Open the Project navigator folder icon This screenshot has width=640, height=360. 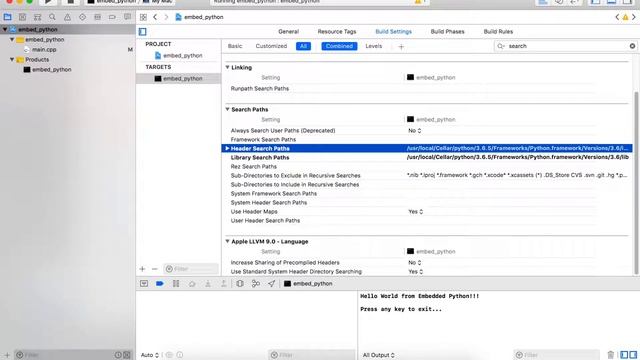click(x=7, y=17)
